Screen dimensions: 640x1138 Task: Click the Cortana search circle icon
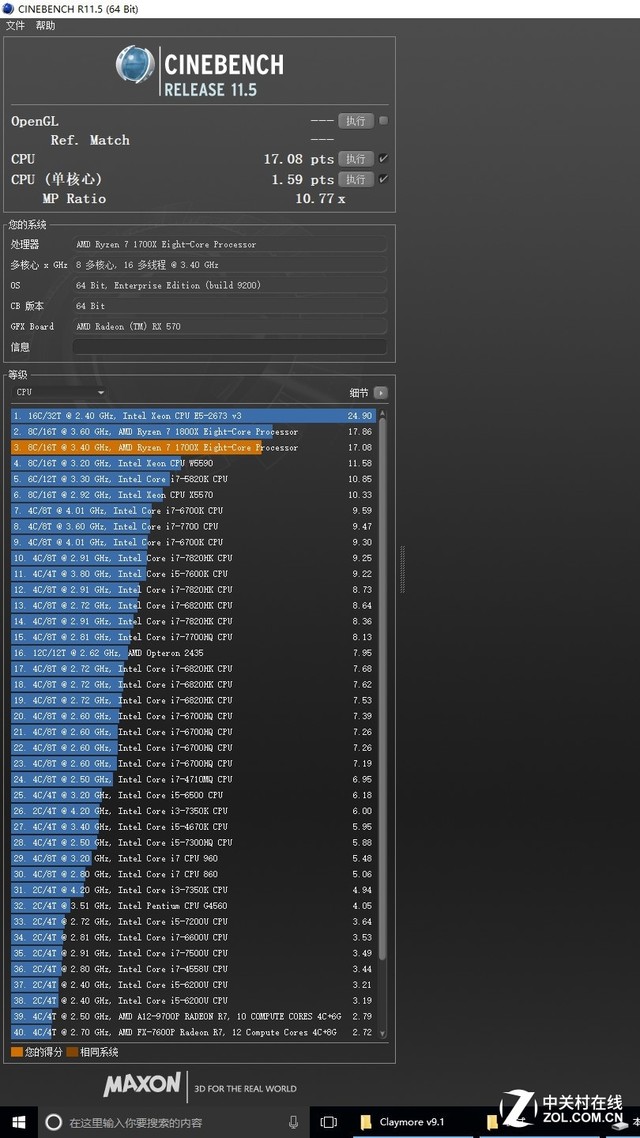54,1122
